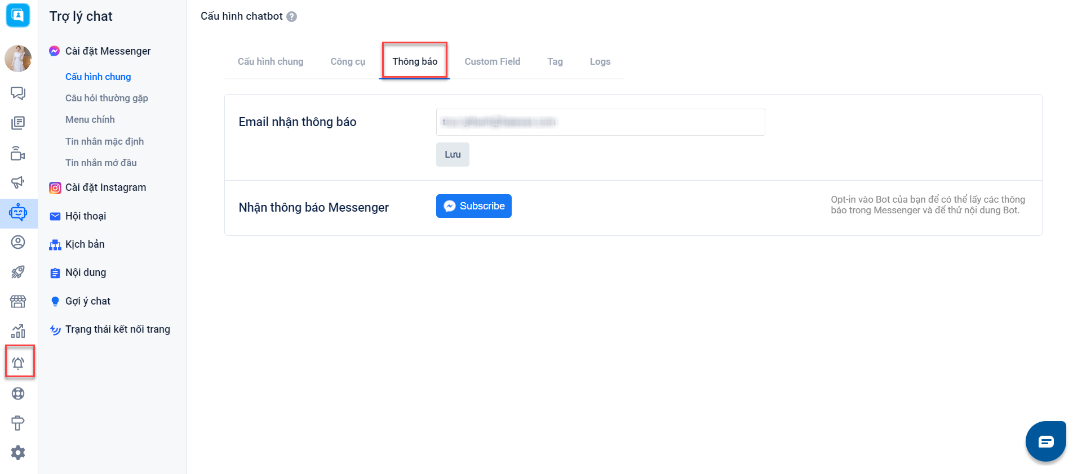Open the rocket icon in sidebar
This screenshot has width=1073, height=474.
(x=18, y=272)
